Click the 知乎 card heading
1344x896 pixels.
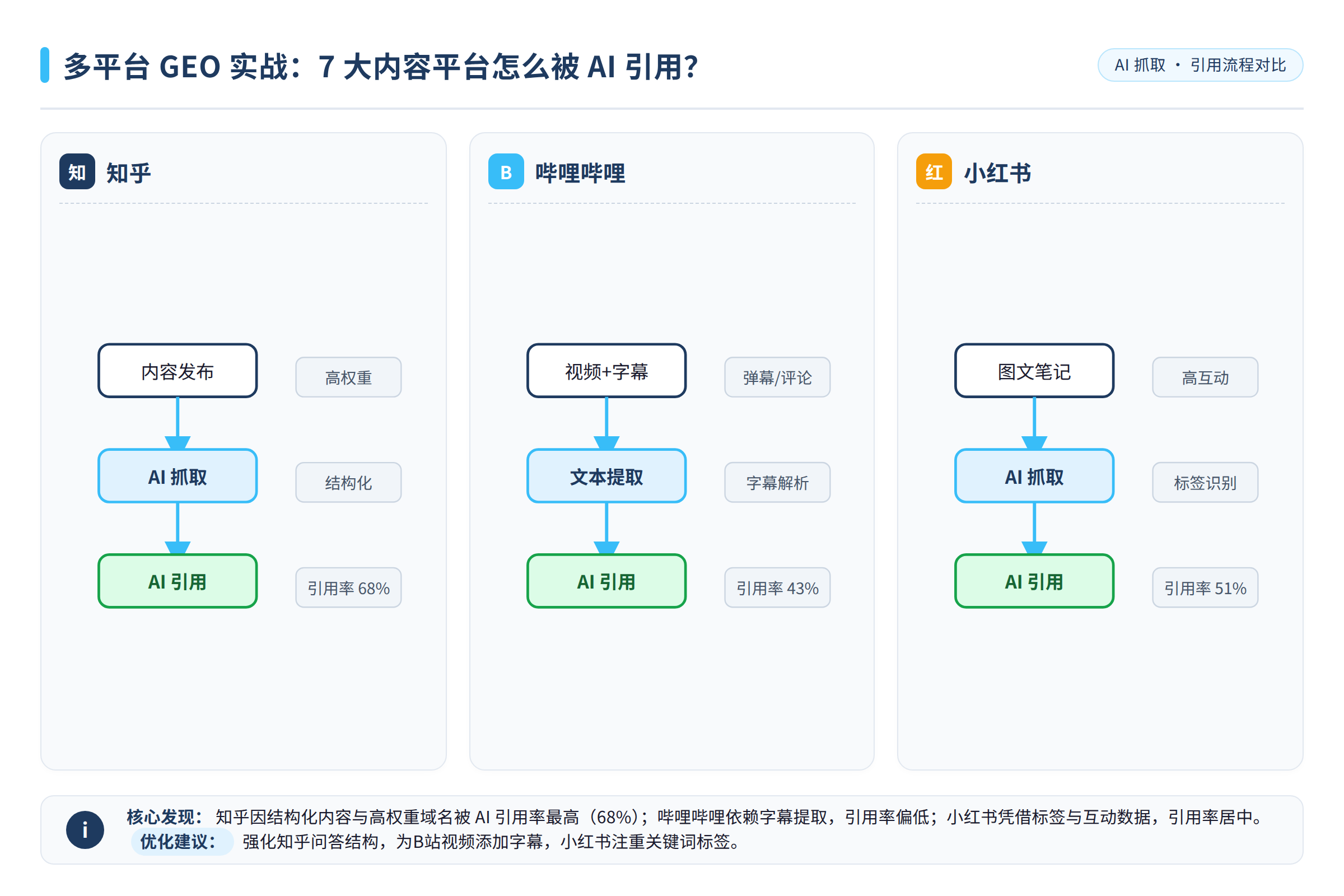click(129, 172)
